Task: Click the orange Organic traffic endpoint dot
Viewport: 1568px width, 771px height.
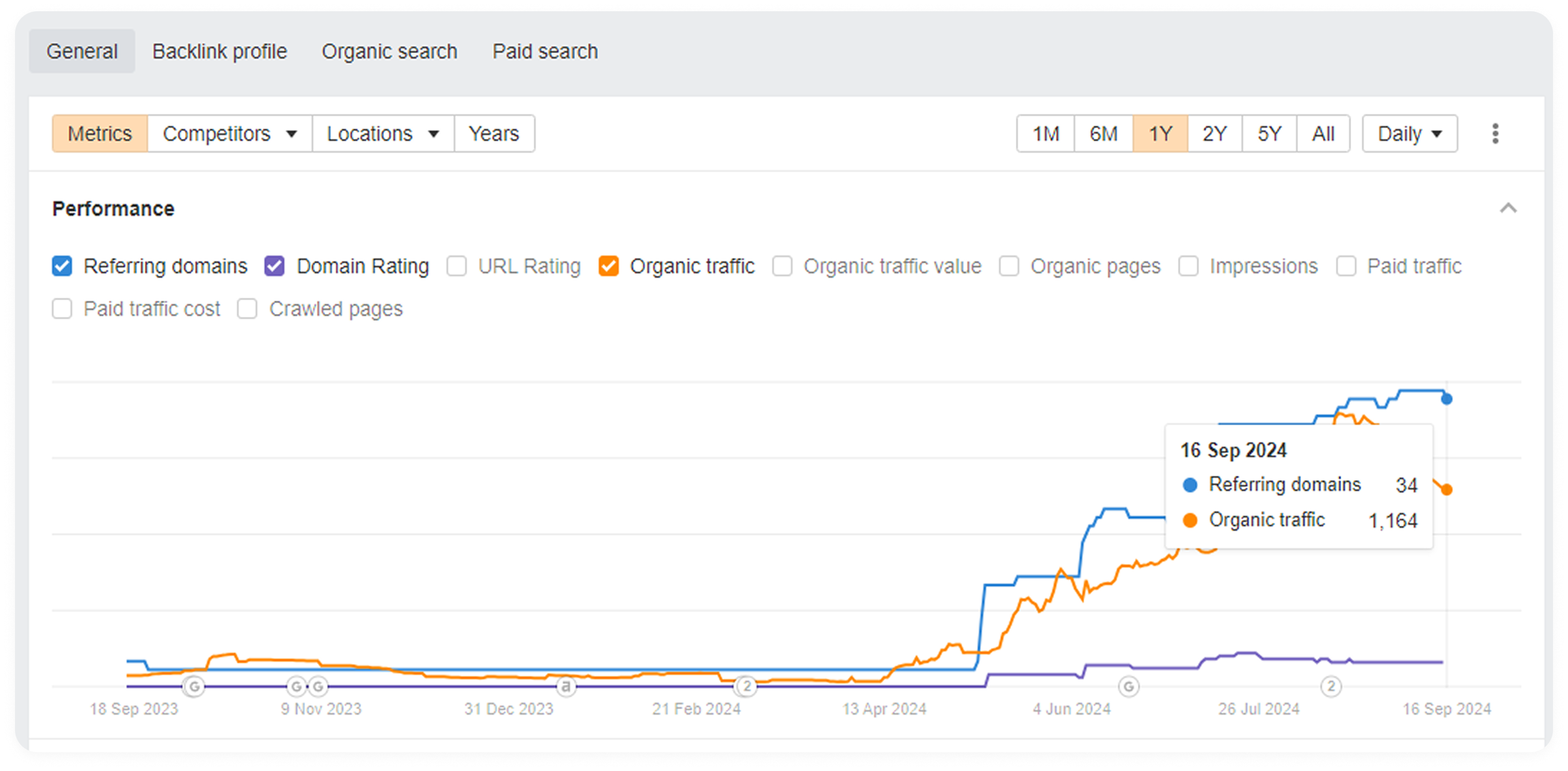Action: [1447, 490]
